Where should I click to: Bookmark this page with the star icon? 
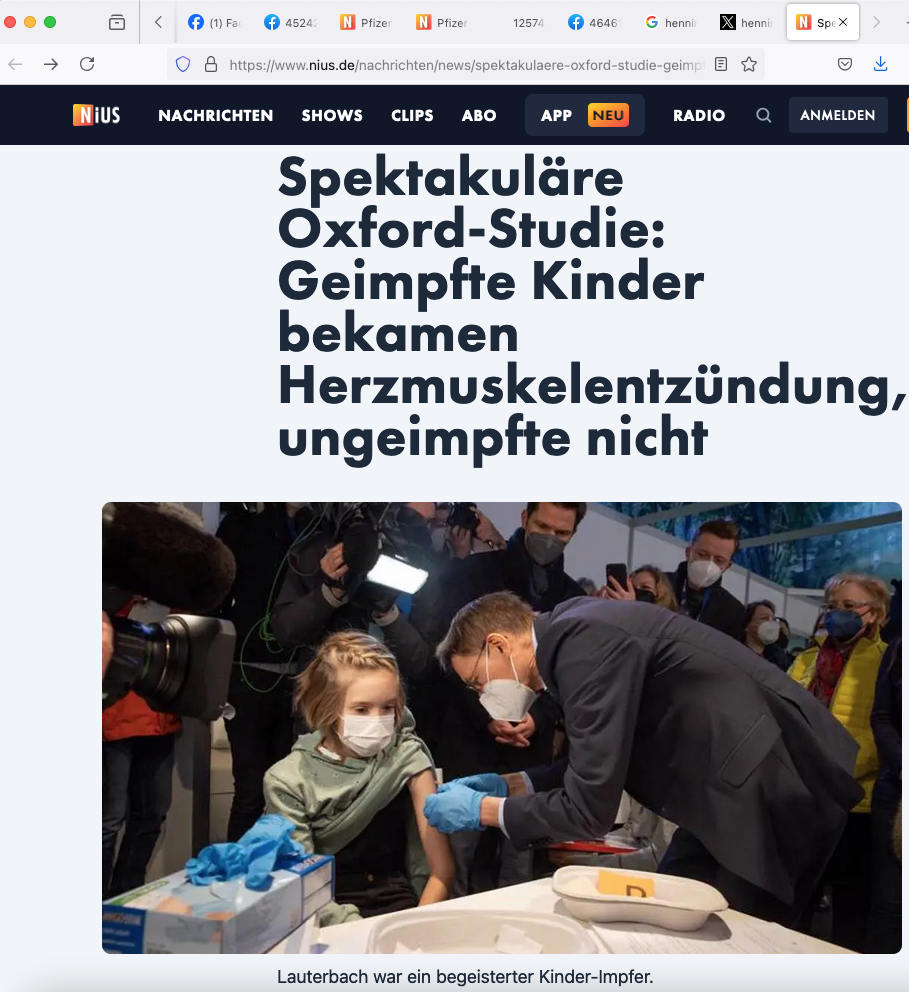pos(749,64)
